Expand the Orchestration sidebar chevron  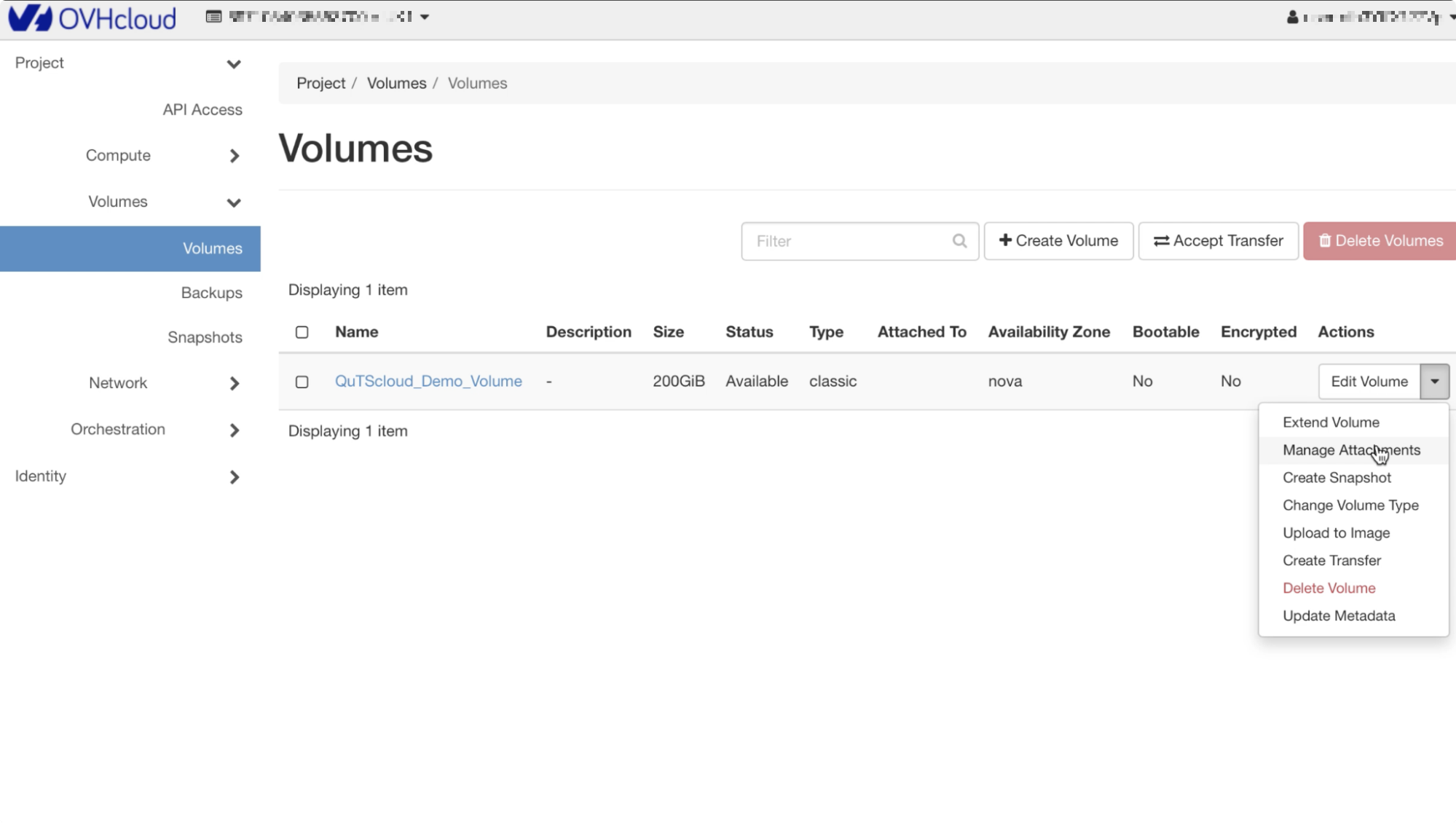point(234,430)
